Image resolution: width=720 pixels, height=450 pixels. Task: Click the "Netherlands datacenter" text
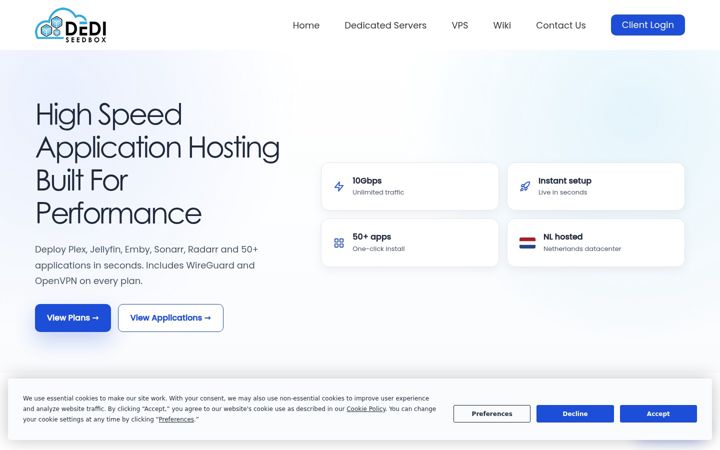tap(582, 249)
